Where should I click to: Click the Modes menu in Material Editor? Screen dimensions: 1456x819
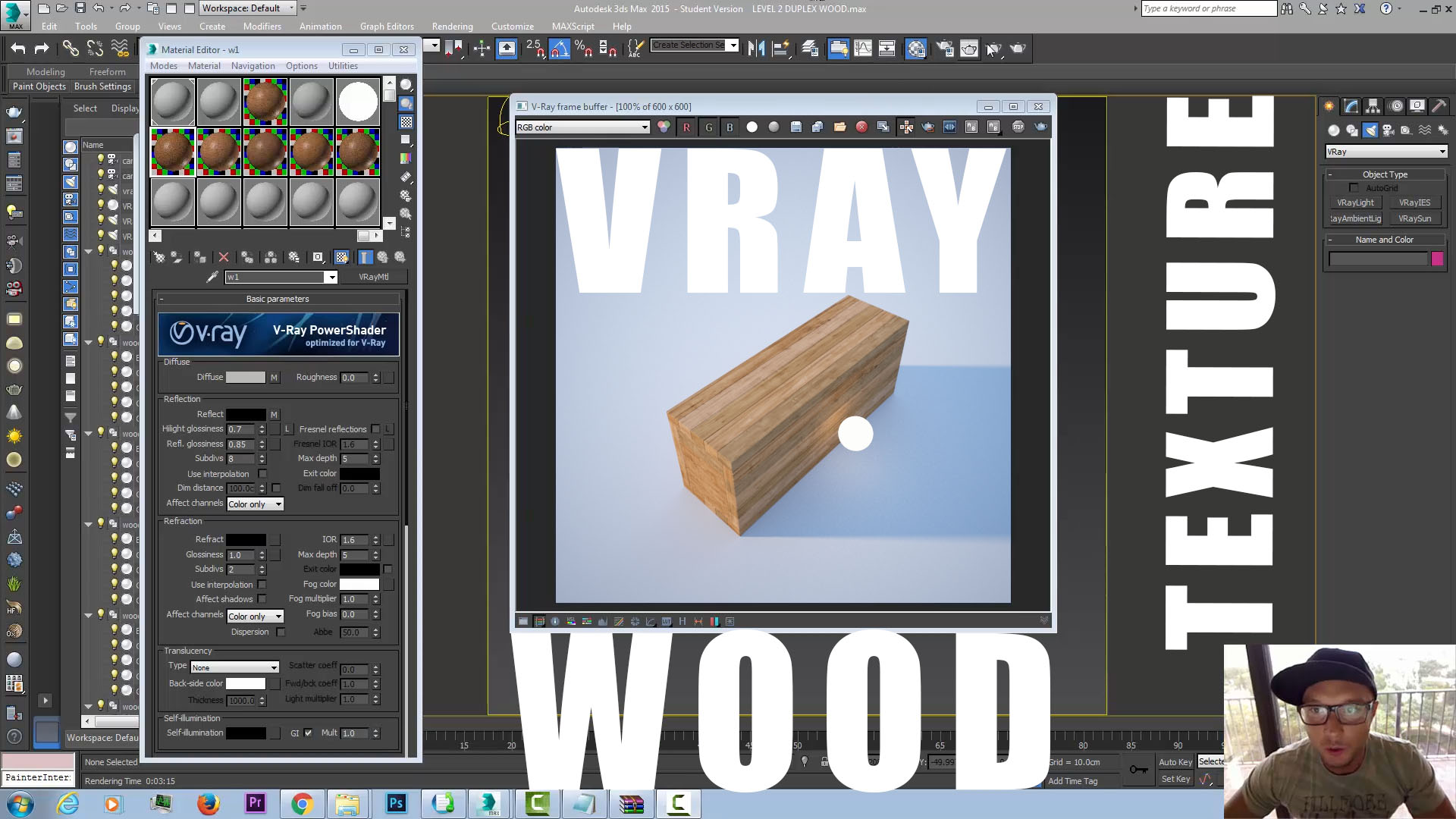coord(163,66)
